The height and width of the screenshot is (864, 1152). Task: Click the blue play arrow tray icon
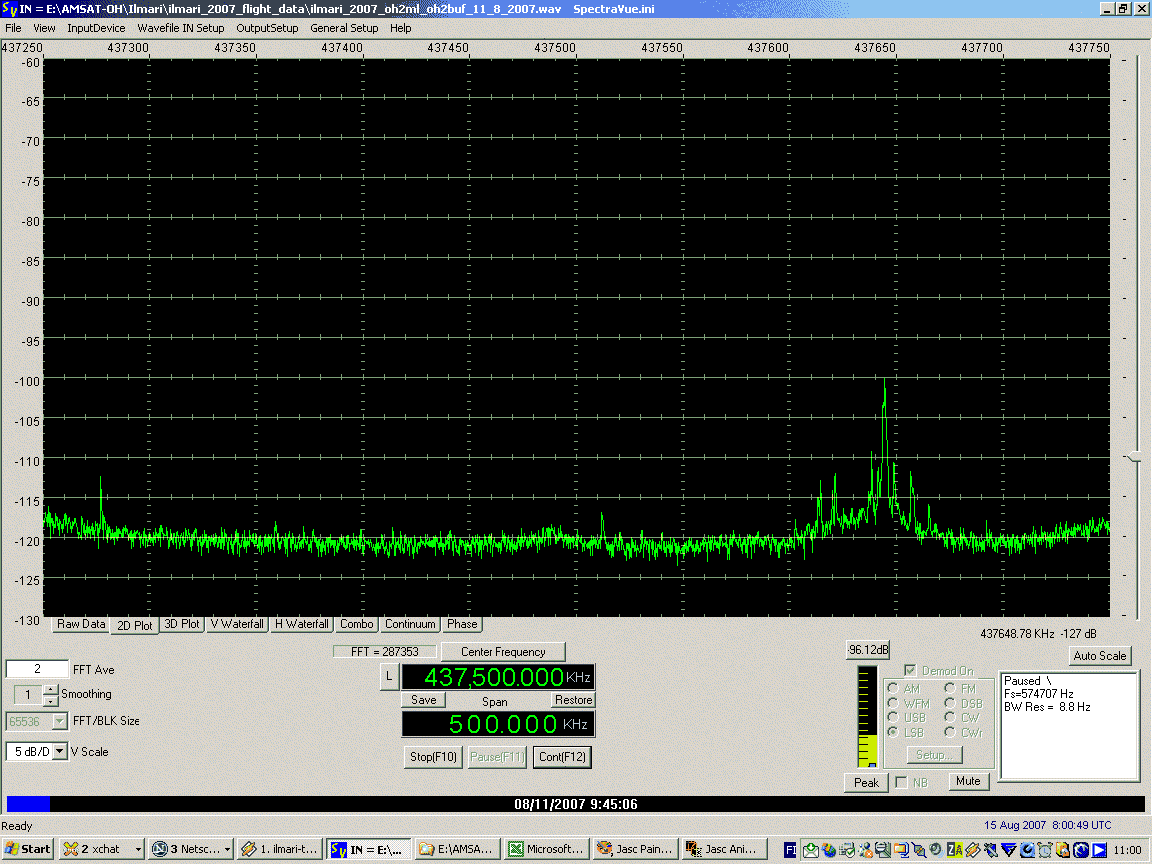click(x=1100, y=850)
